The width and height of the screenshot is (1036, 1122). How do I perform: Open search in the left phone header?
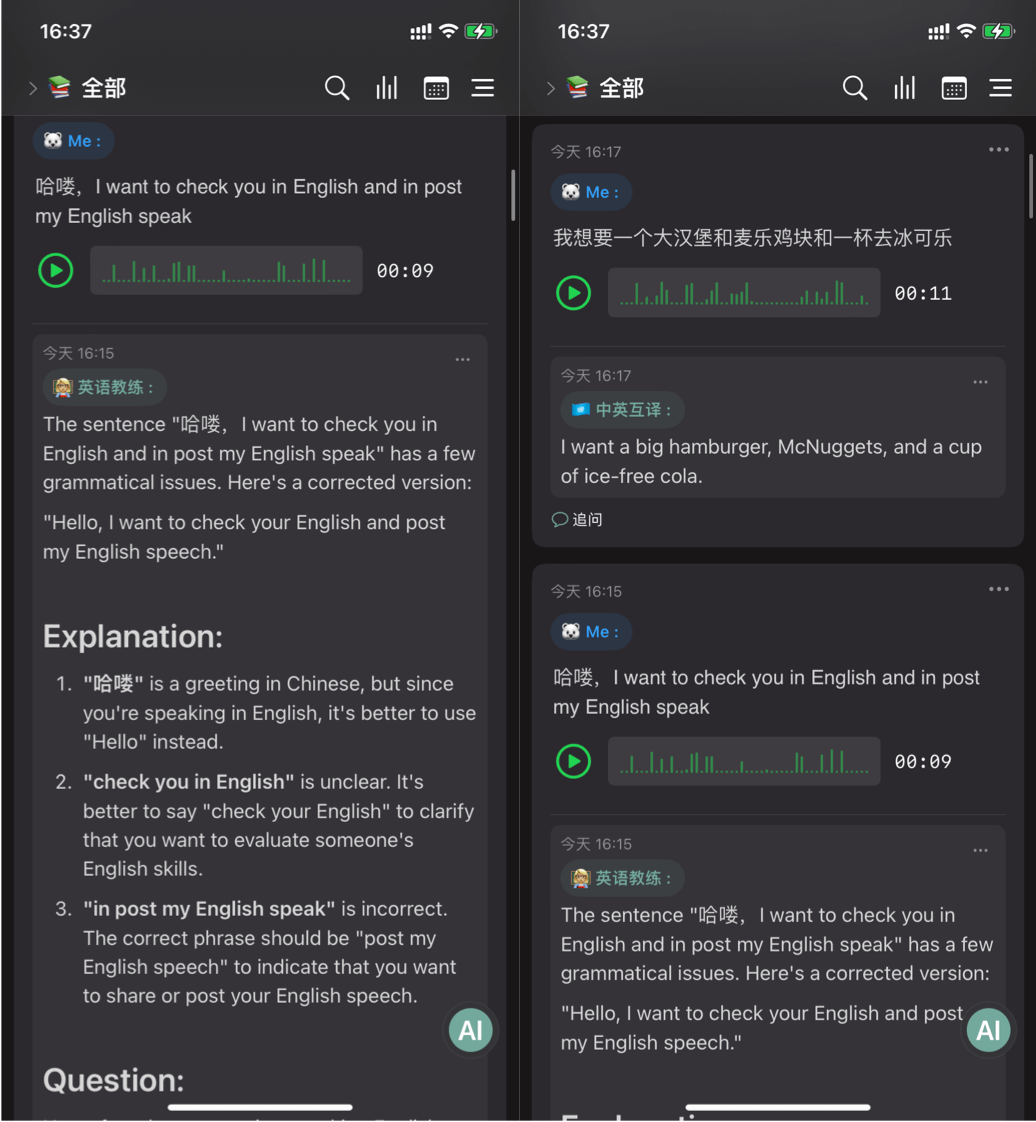[337, 88]
